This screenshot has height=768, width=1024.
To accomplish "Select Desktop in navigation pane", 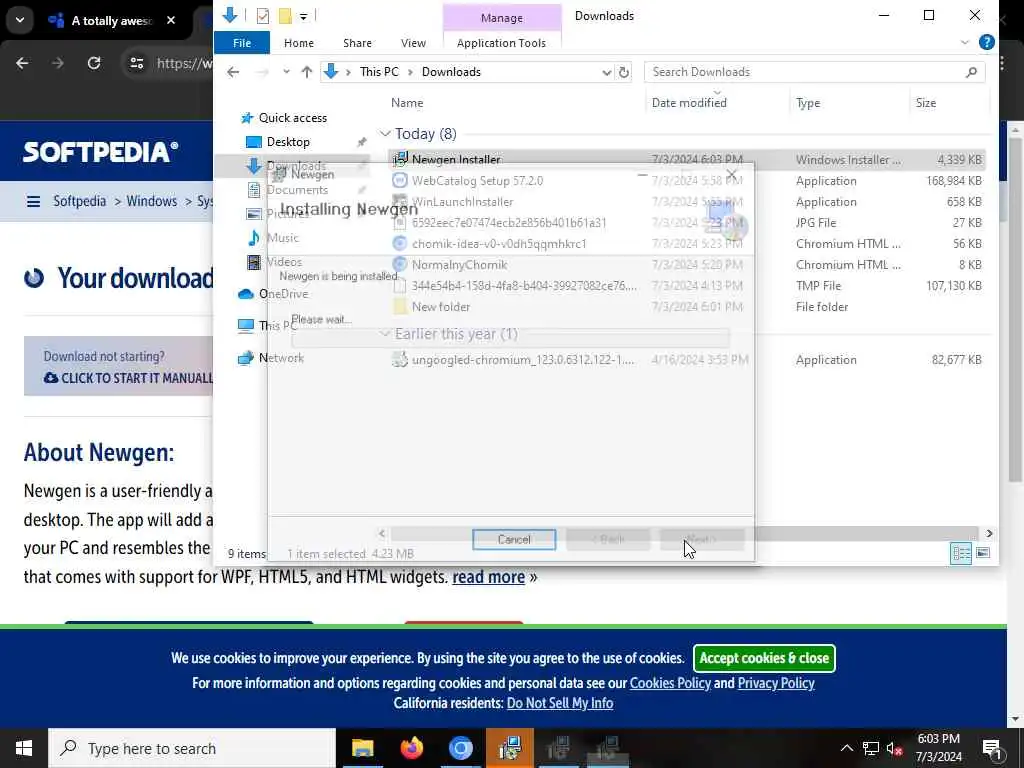I will click(x=288, y=142).
